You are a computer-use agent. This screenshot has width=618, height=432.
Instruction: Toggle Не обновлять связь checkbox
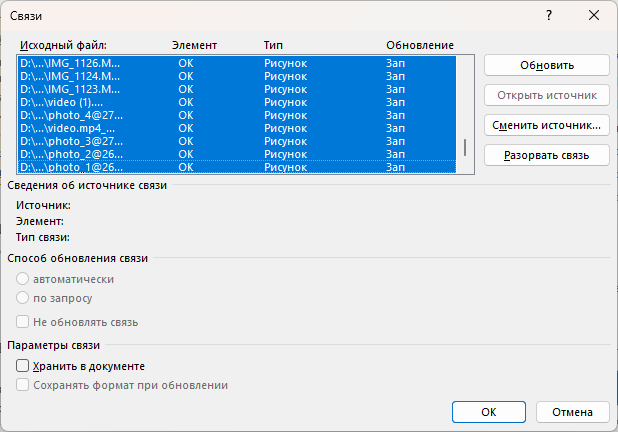click(x=23, y=322)
